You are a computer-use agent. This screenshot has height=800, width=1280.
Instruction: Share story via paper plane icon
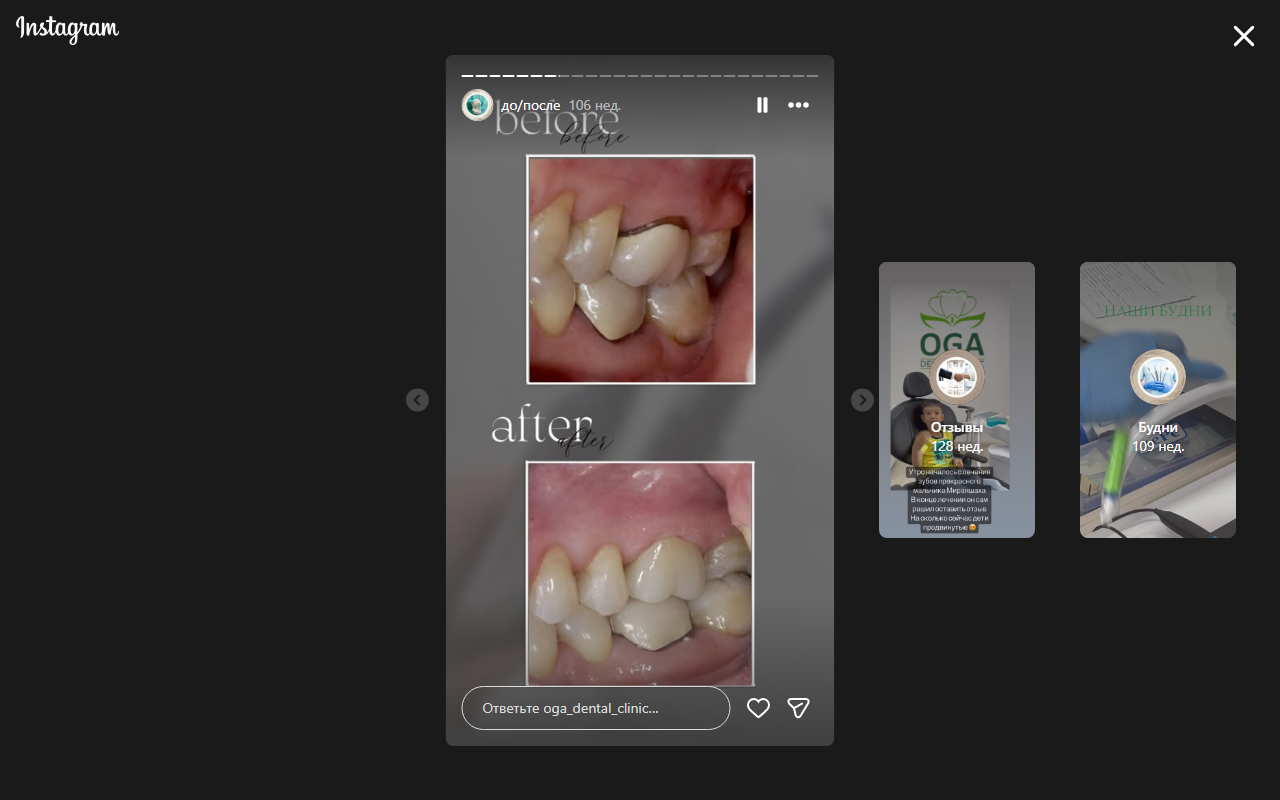point(798,708)
